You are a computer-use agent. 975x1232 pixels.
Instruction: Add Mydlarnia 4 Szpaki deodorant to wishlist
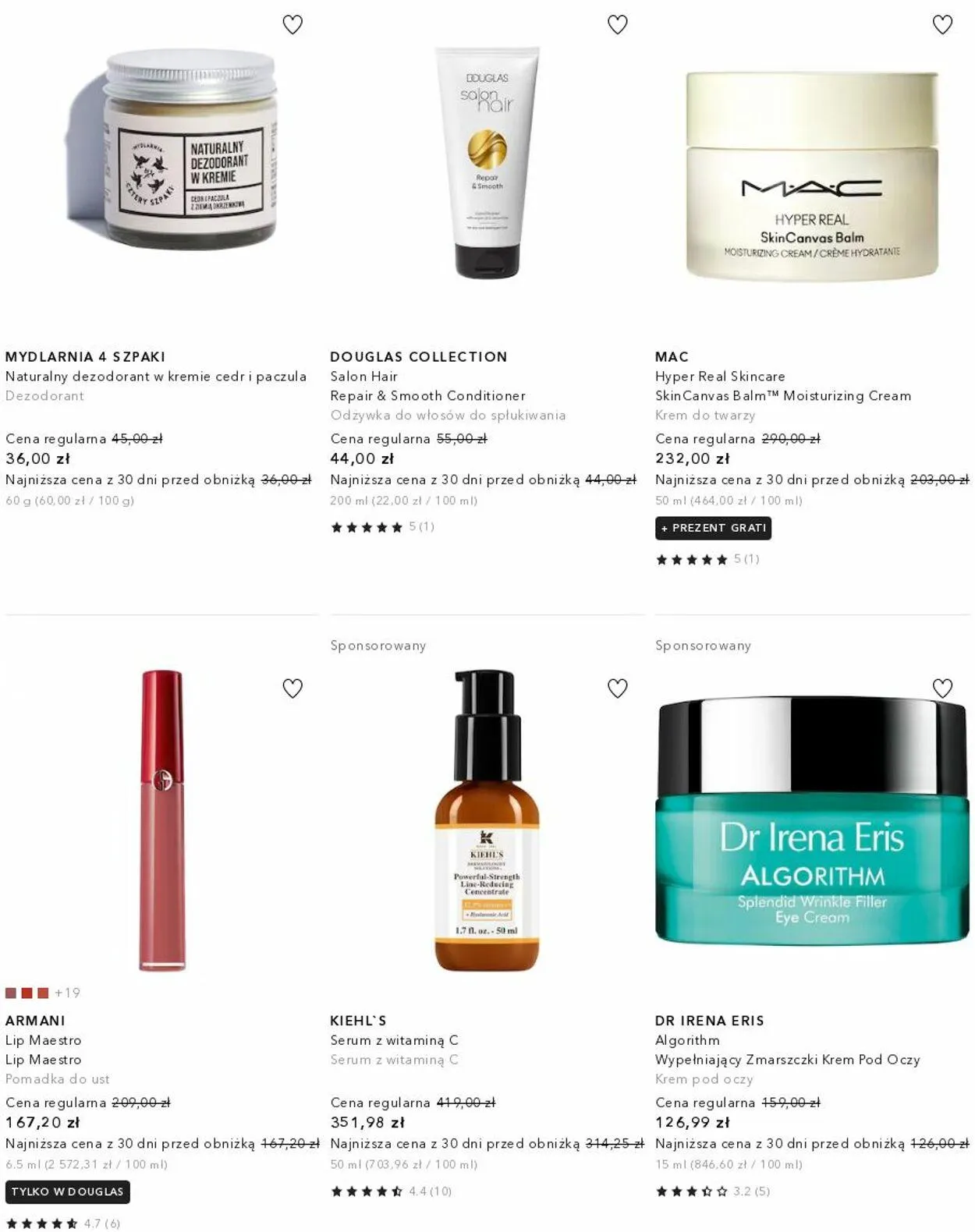[x=292, y=25]
